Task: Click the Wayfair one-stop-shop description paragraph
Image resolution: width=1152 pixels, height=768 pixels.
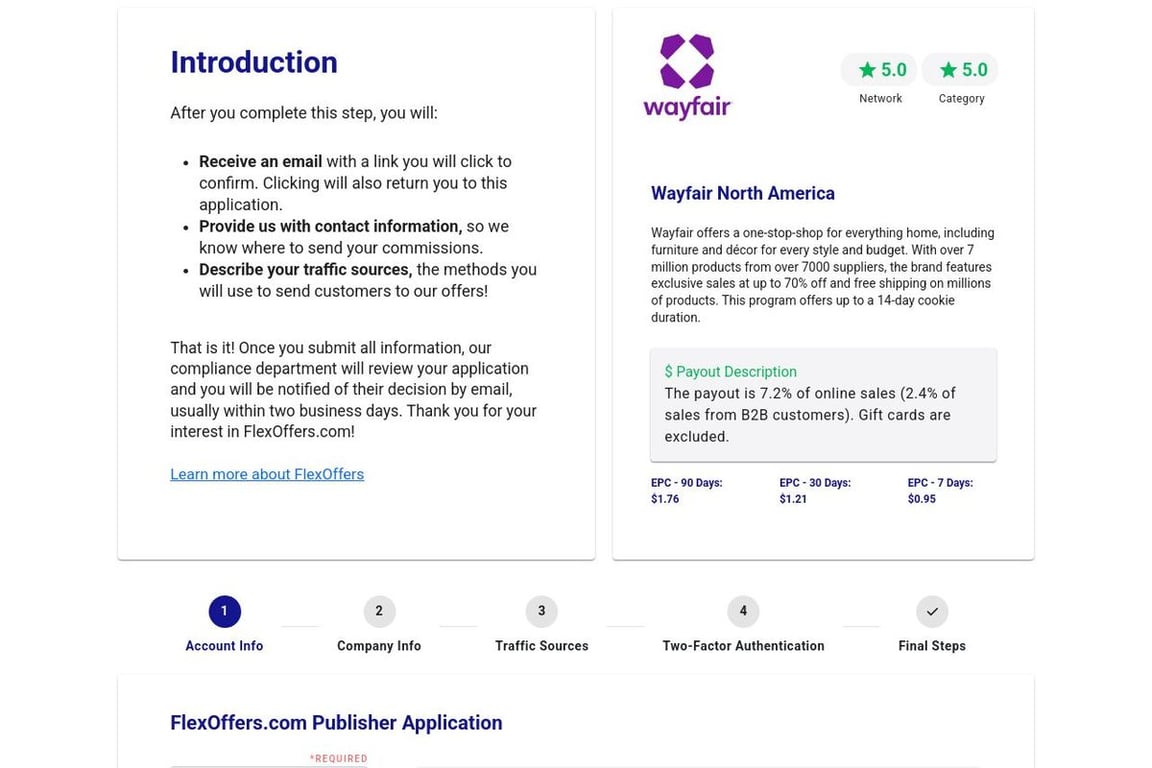Action: (823, 275)
